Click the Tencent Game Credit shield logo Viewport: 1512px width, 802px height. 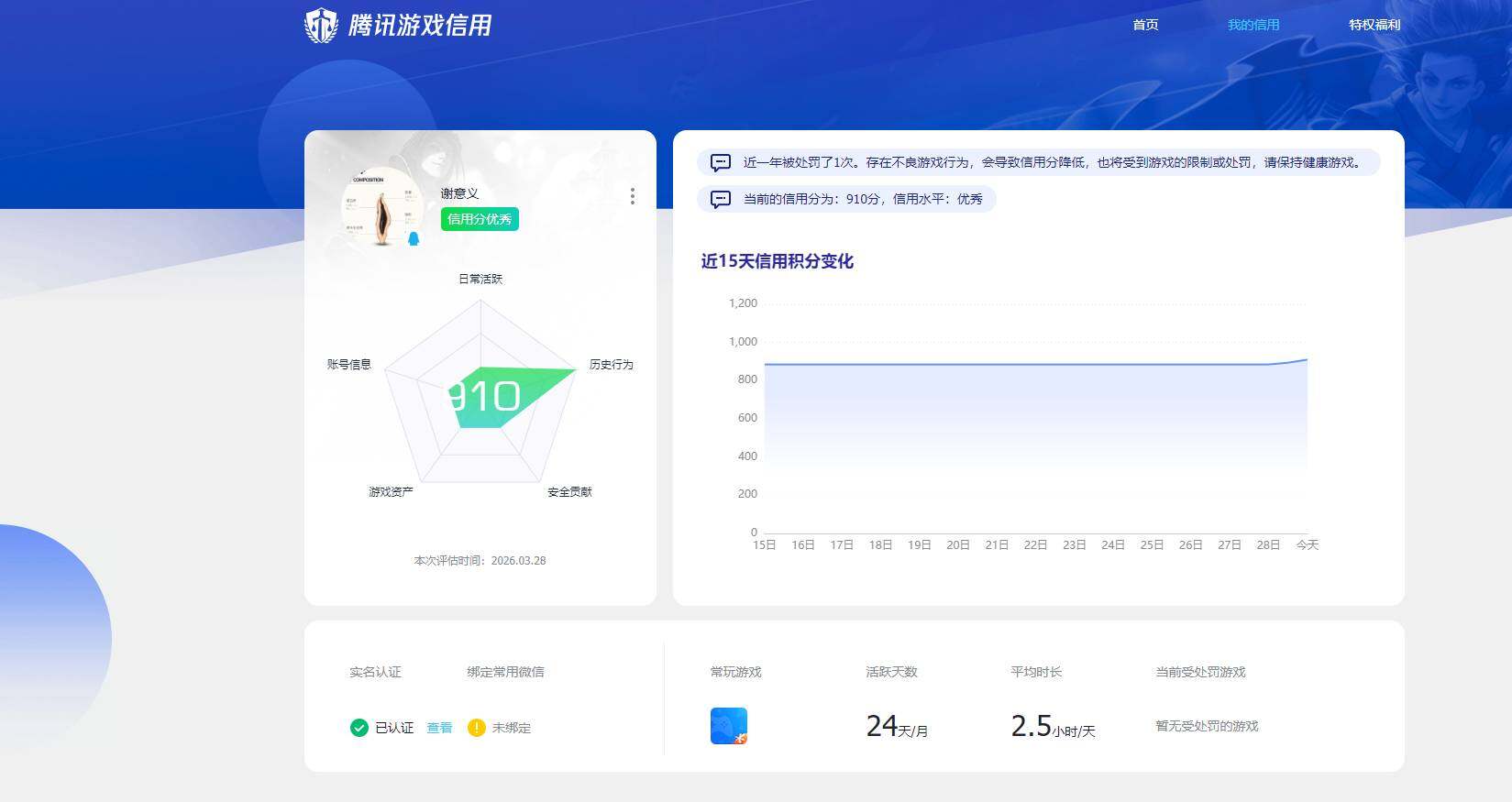[x=321, y=26]
